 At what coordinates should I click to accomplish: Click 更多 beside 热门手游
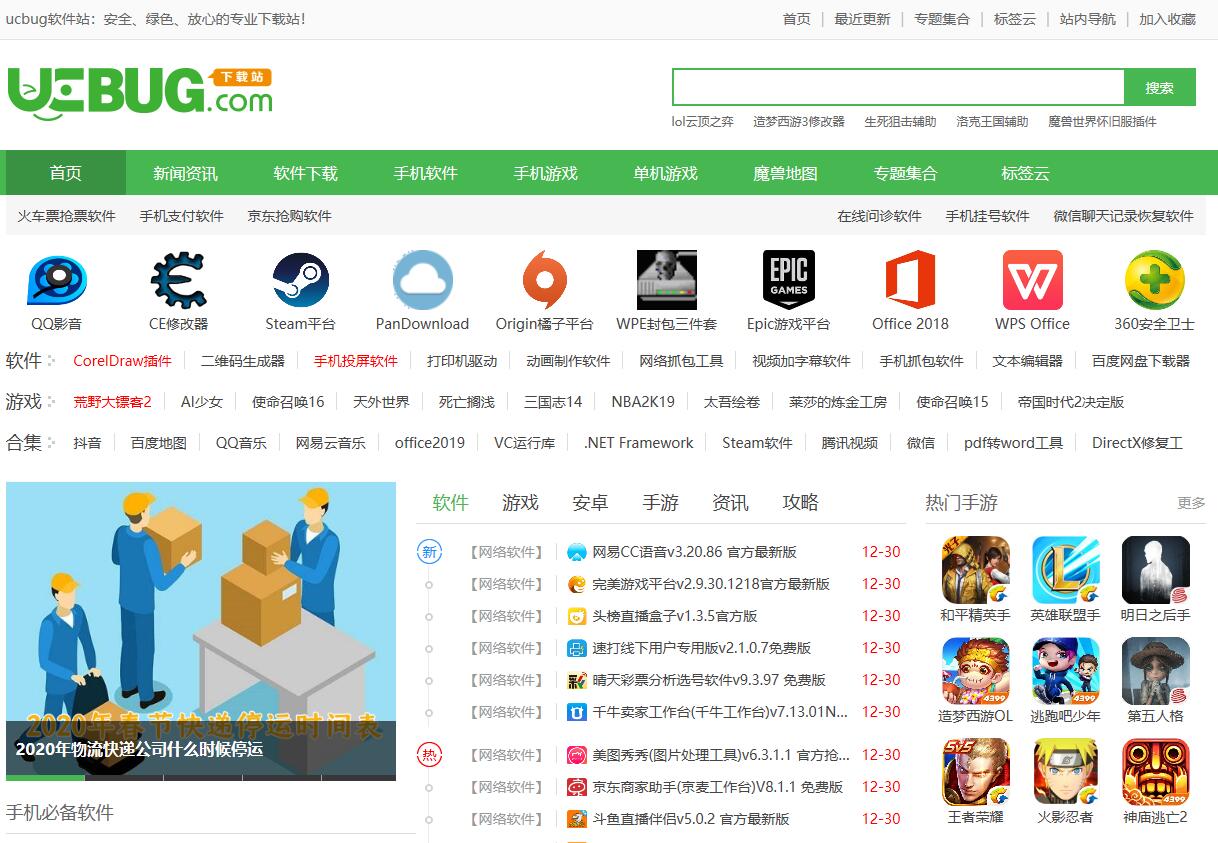pos(1191,503)
